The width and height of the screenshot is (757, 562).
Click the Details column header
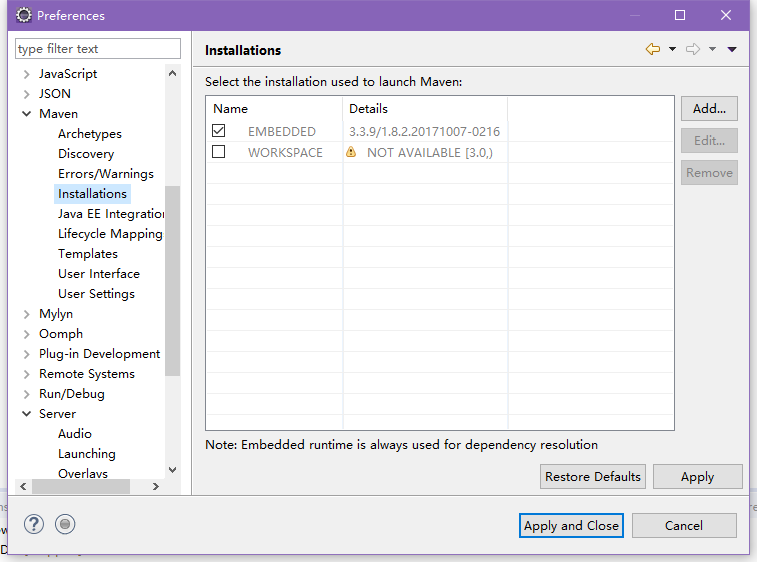(x=425, y=109)
